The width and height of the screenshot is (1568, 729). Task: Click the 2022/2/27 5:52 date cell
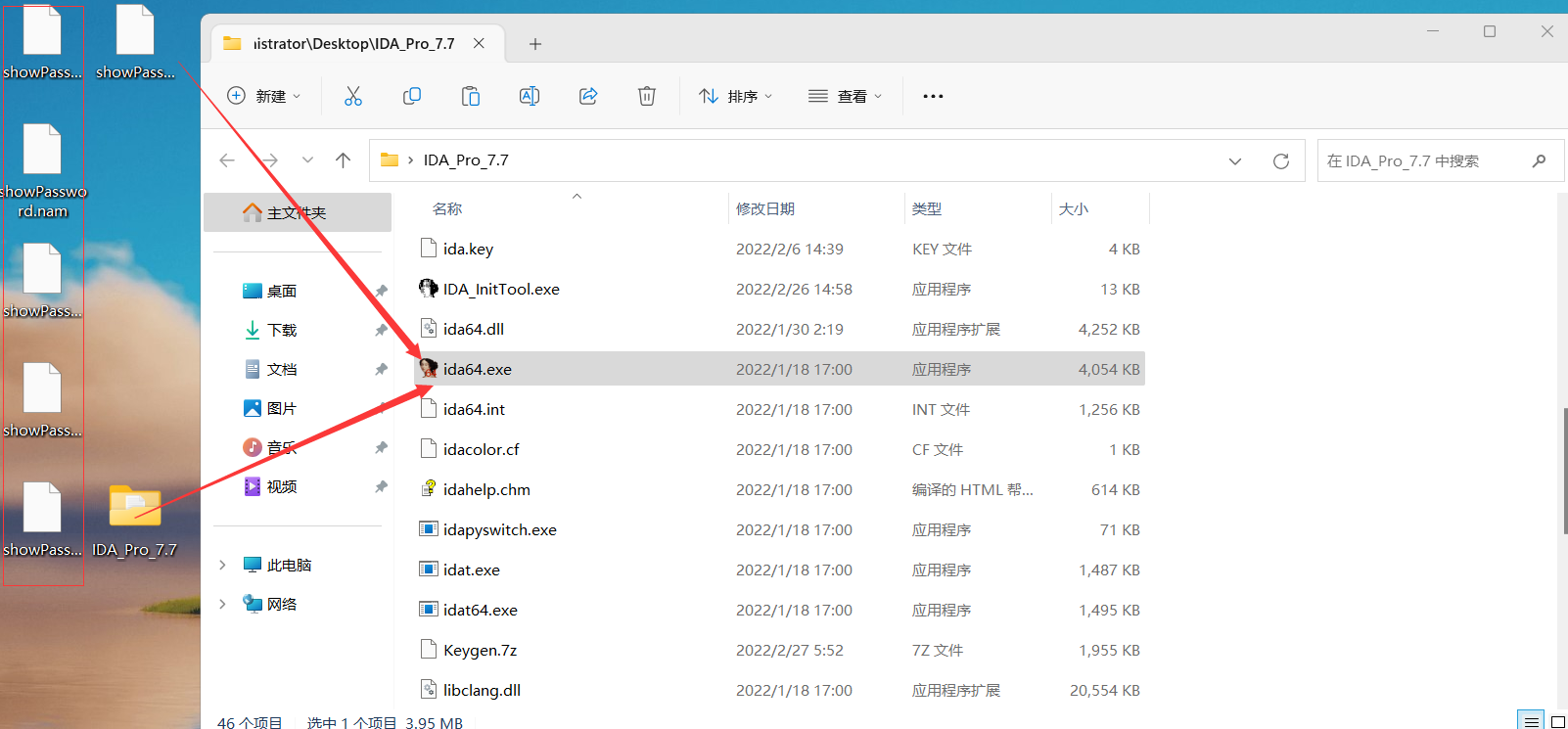[789, 650]
